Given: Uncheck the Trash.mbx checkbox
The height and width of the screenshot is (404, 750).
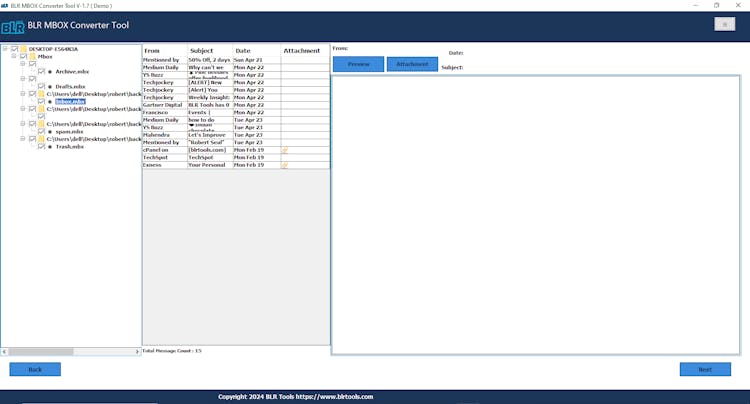Looking at the screenshot, I should click(x=42, y=146).
